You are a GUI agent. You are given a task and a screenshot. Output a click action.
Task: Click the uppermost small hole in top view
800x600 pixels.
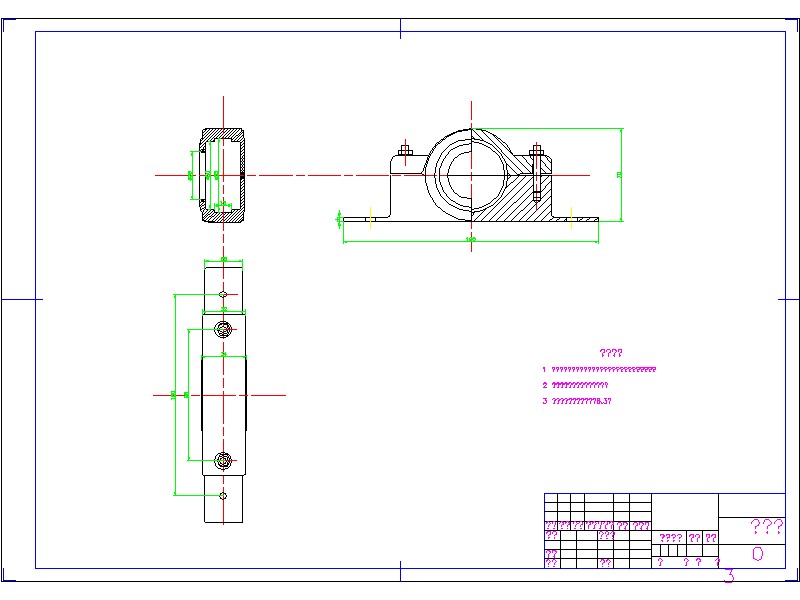coord(223,294)
